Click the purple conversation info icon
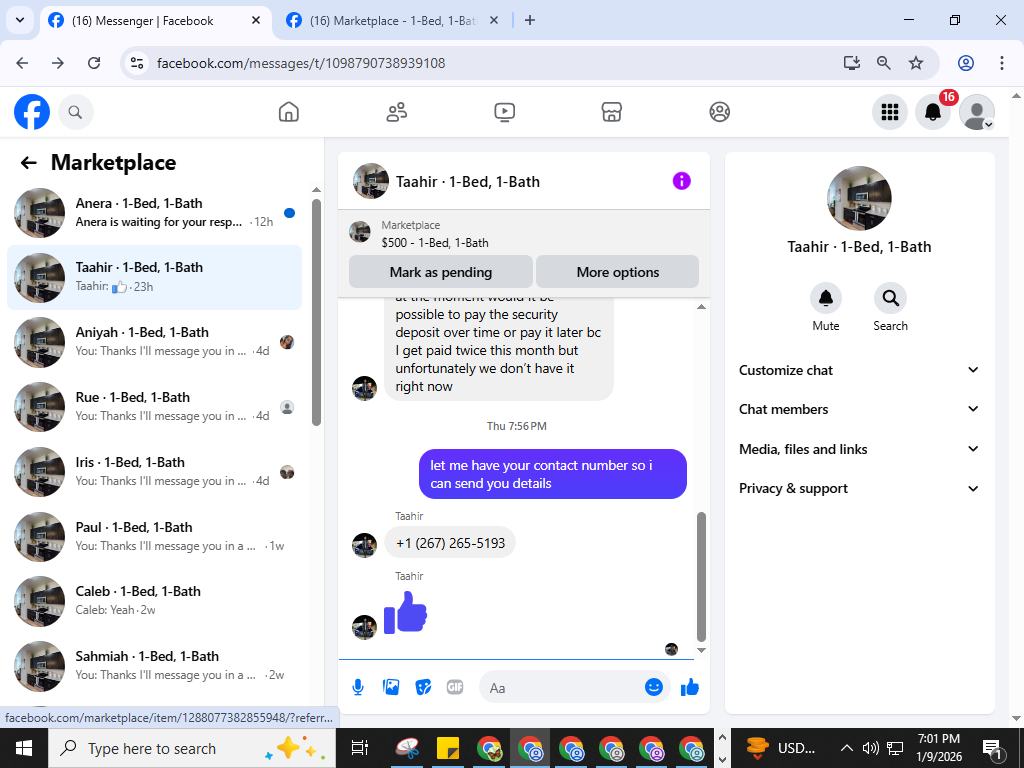This screenshot has width=1024, height=768. coord(681,181)
